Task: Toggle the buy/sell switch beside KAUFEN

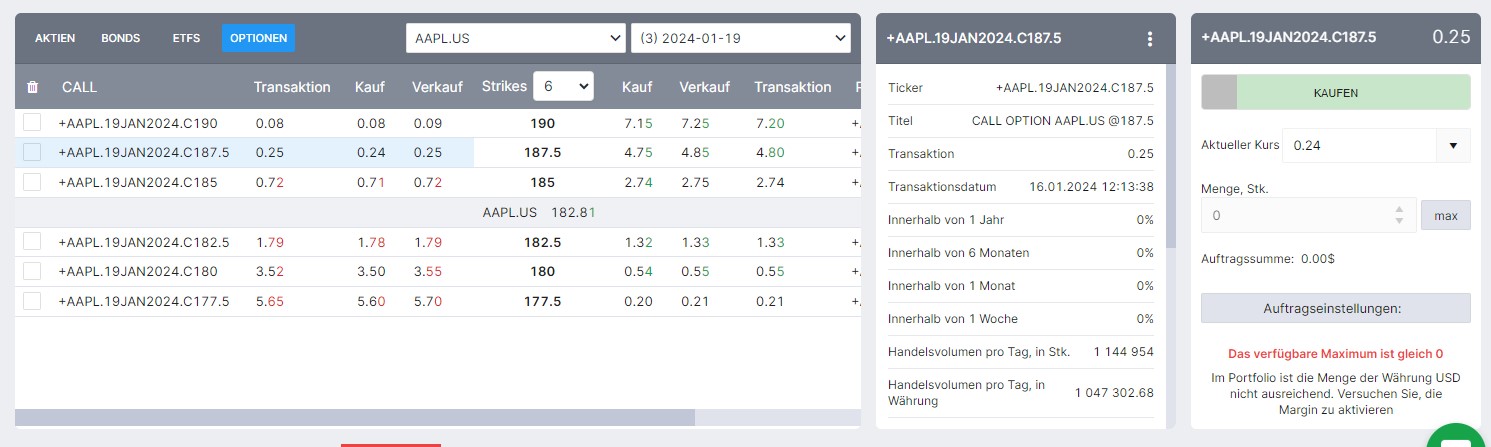Action: tap(1219, 93)
